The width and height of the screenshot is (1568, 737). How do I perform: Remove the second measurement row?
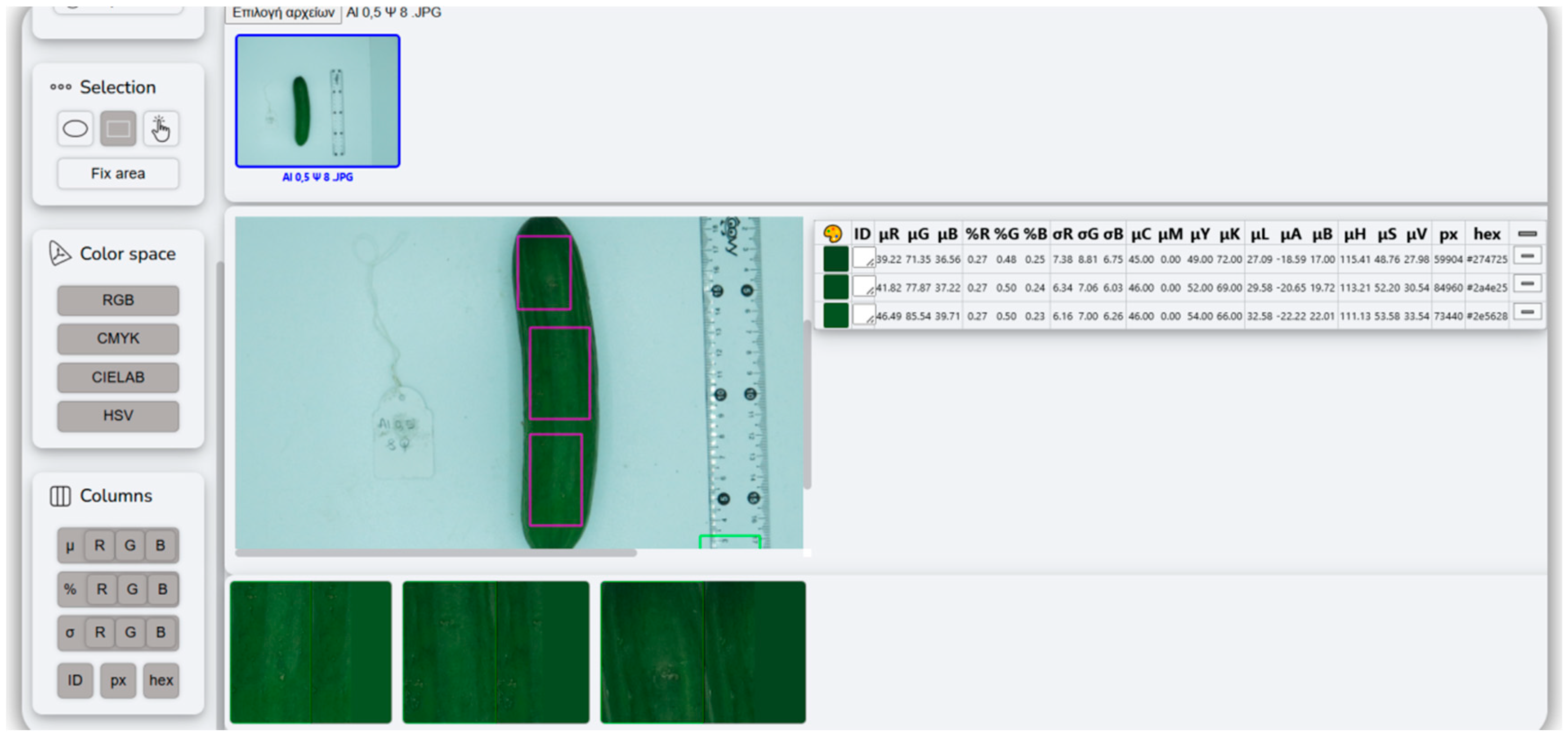pos(1527,284)
